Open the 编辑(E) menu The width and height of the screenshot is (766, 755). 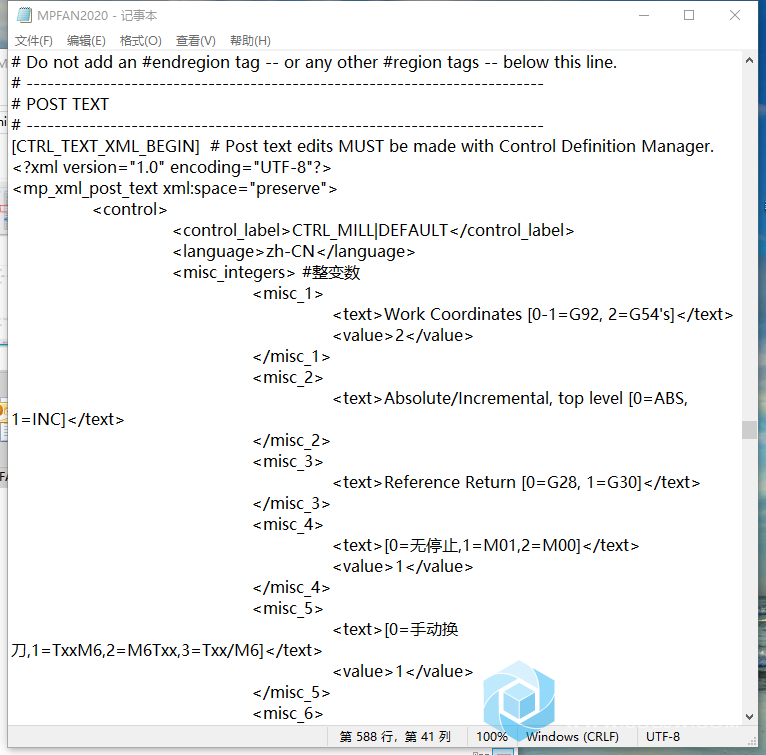click(86, 41)
